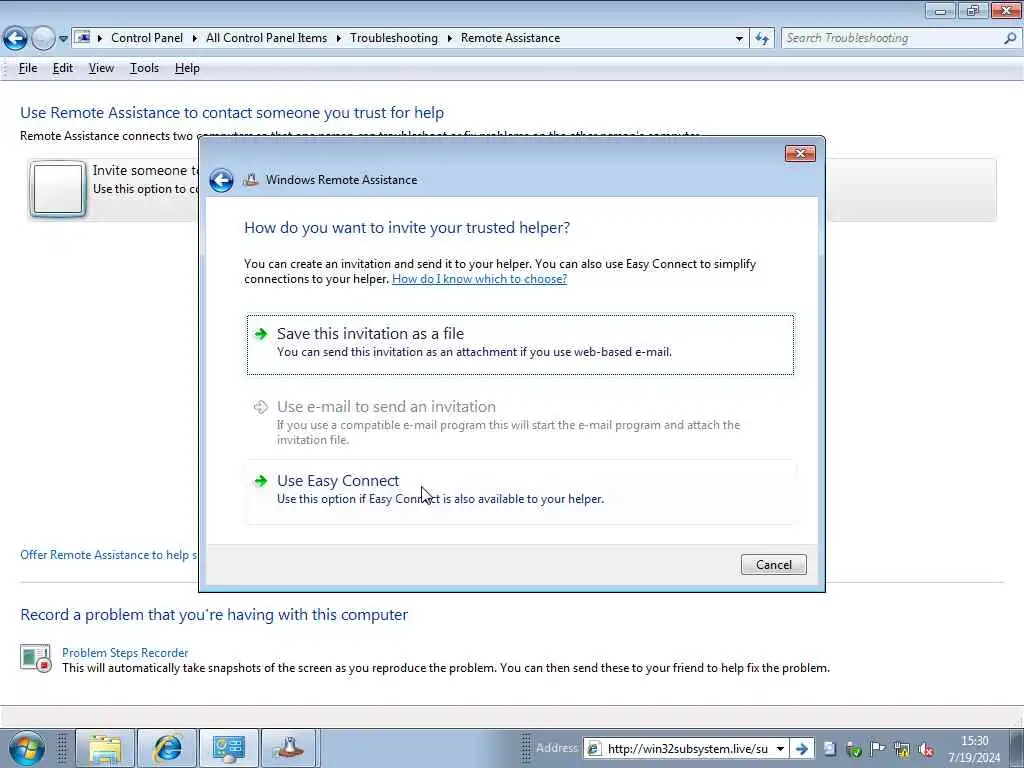Image resolution: width=1024 pixels, height=768 pixels.
Task: Select All Control Panel Items breadcrumb
Action: pyautogui.click(x=266, y=38)
